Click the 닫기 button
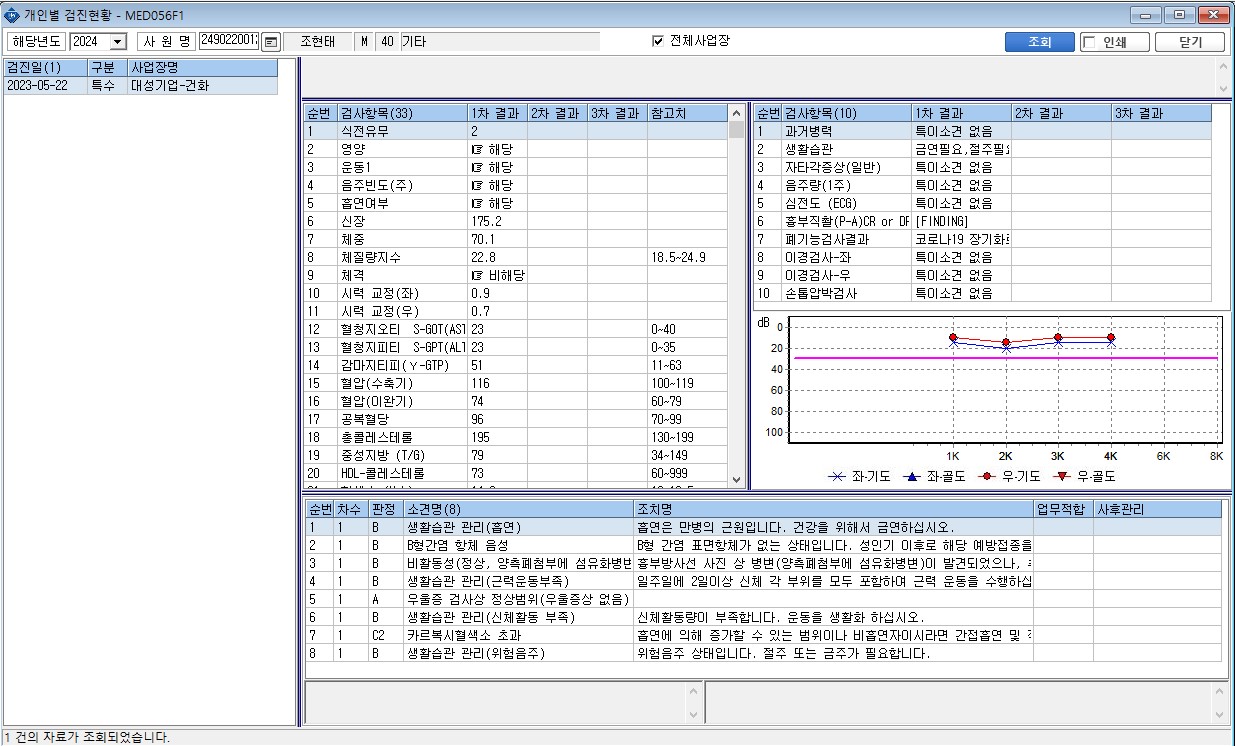This screenshot has height=746, width=1235. tap(1190, 42)
